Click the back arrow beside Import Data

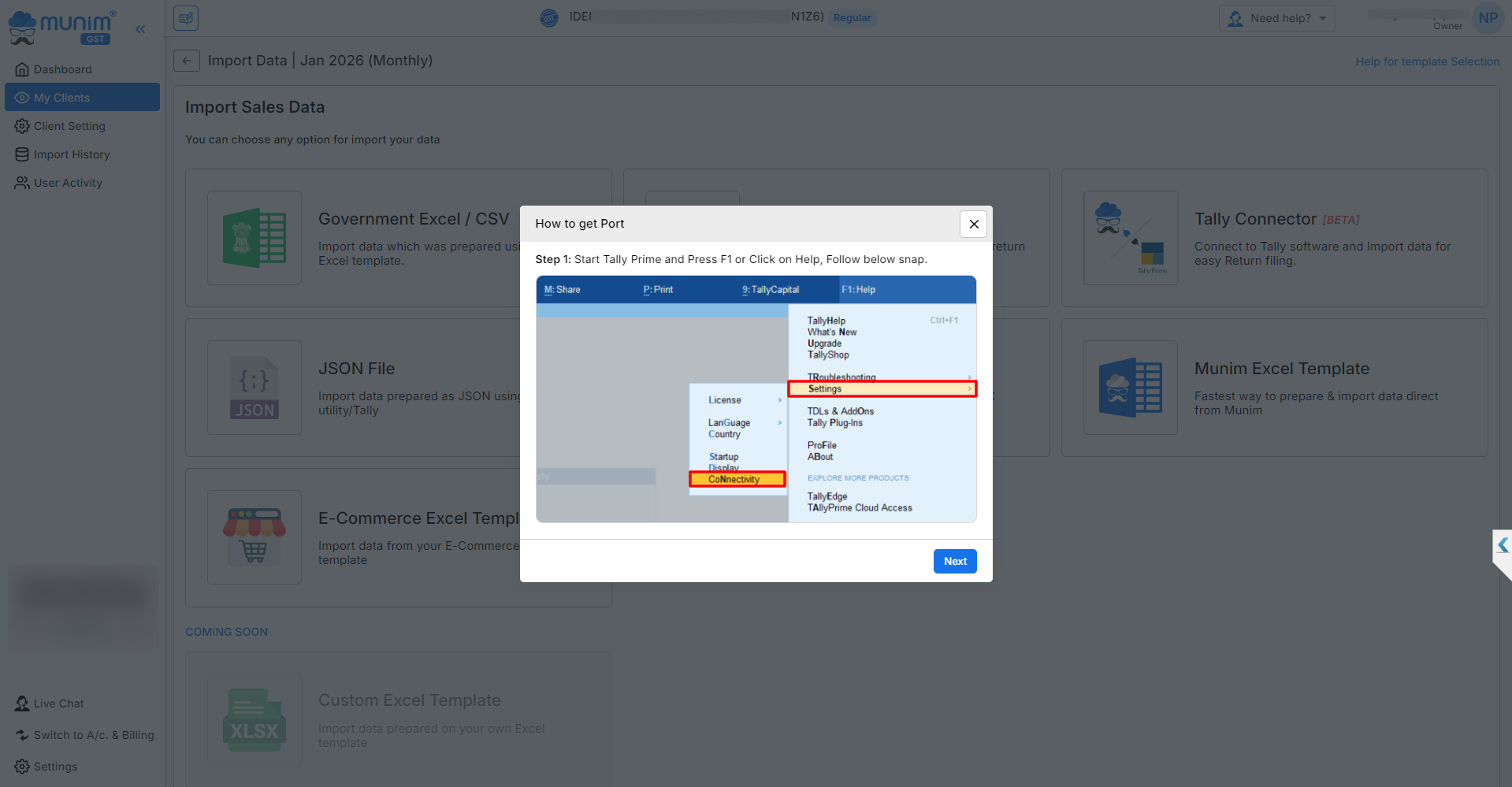187,61
